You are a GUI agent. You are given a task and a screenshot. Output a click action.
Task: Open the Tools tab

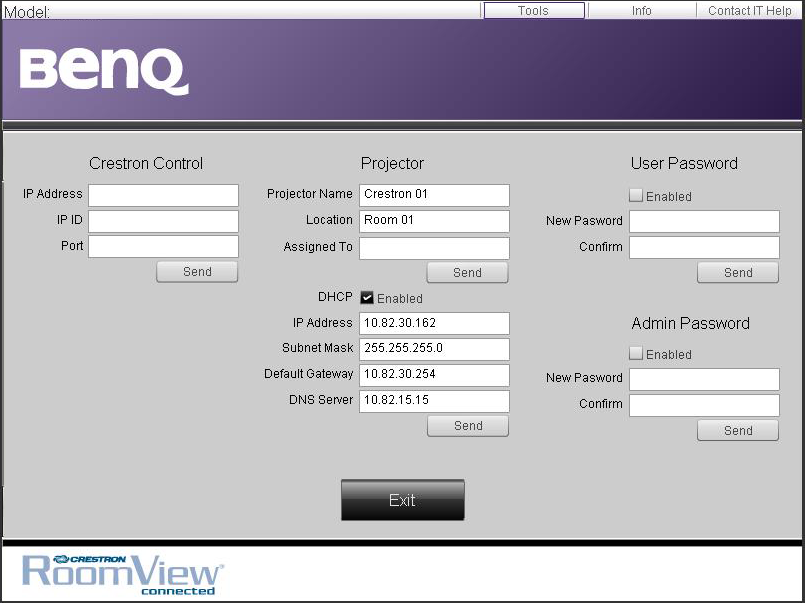click(x=534, y=10)
